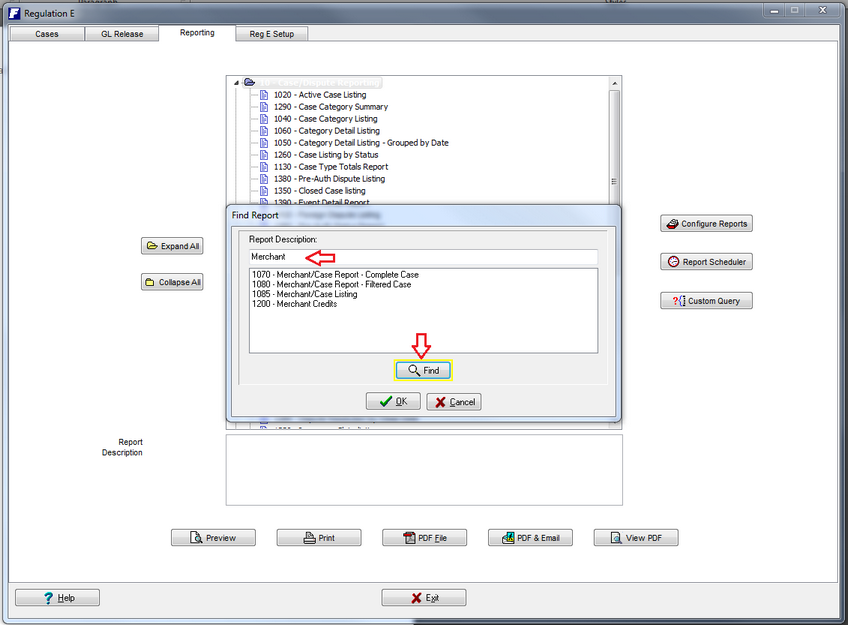The image size is (848, 625).
Task: Open Configure Reports
Action: tap(706, 224)
